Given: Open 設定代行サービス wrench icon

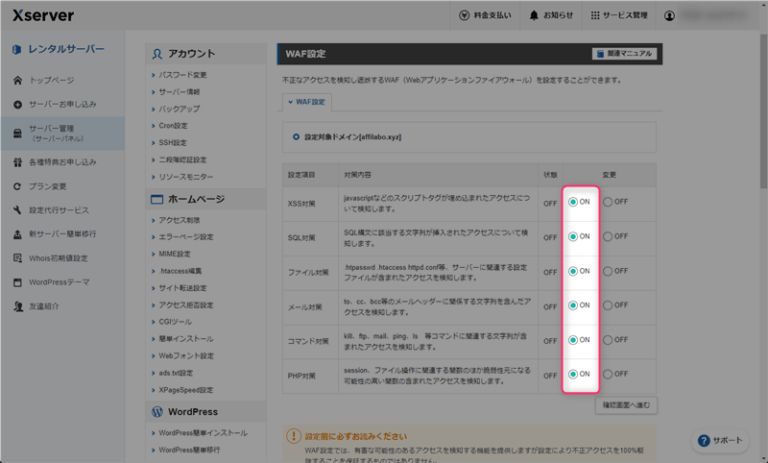Looking at the screenshot, I should click(17, 210).
